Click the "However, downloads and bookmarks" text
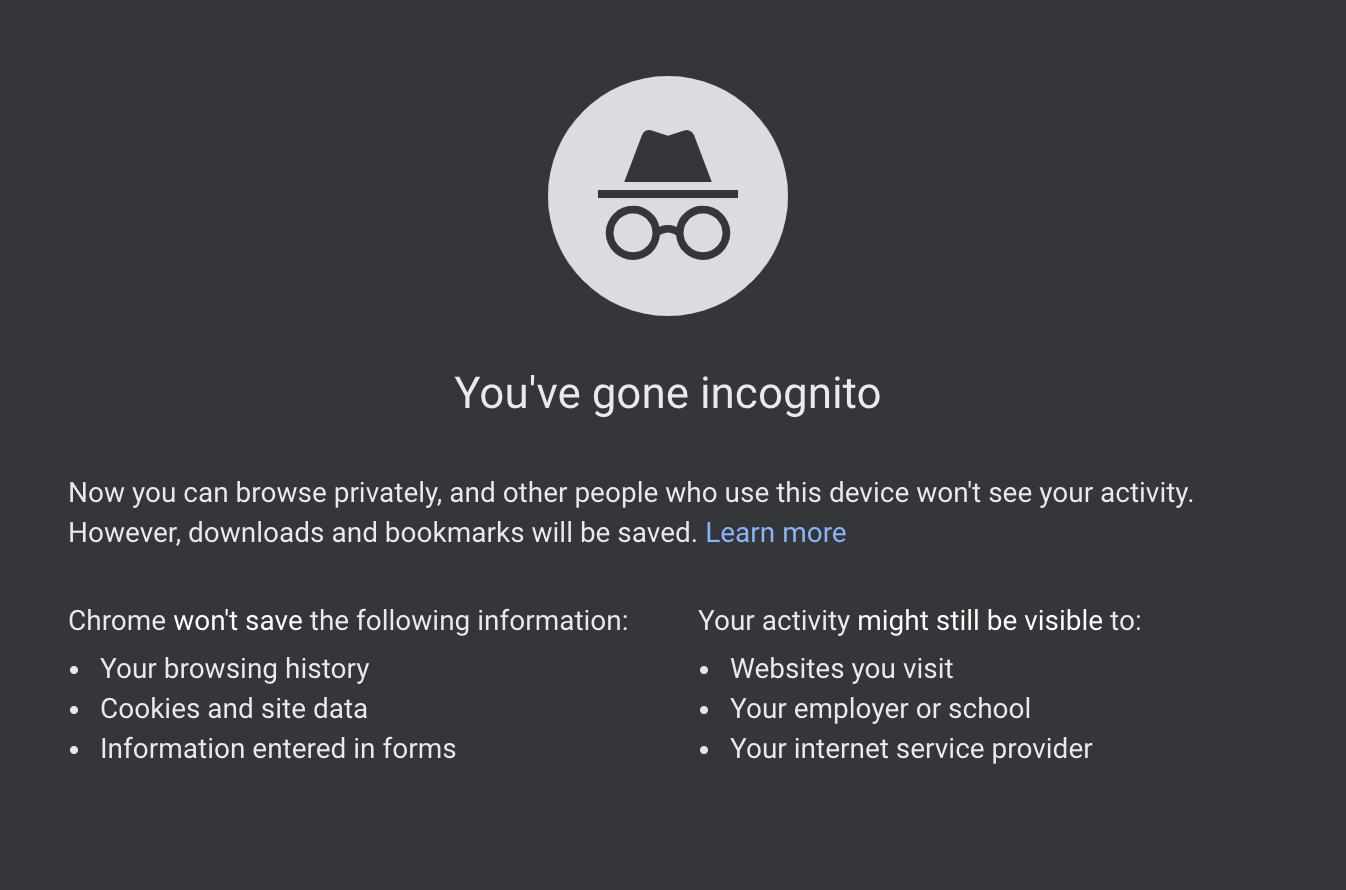This screenshot has width=1346, height=890. (383, 532)
